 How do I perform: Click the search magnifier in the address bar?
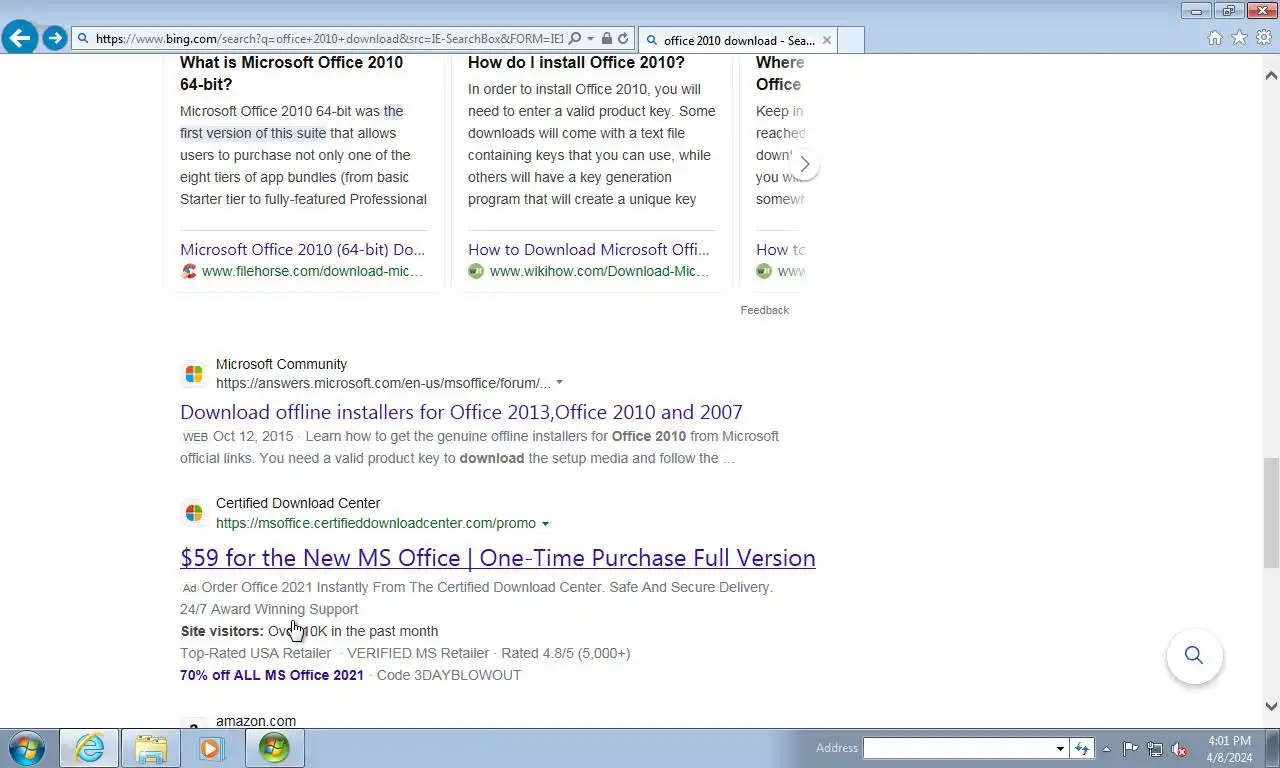(x=574, y=39)
